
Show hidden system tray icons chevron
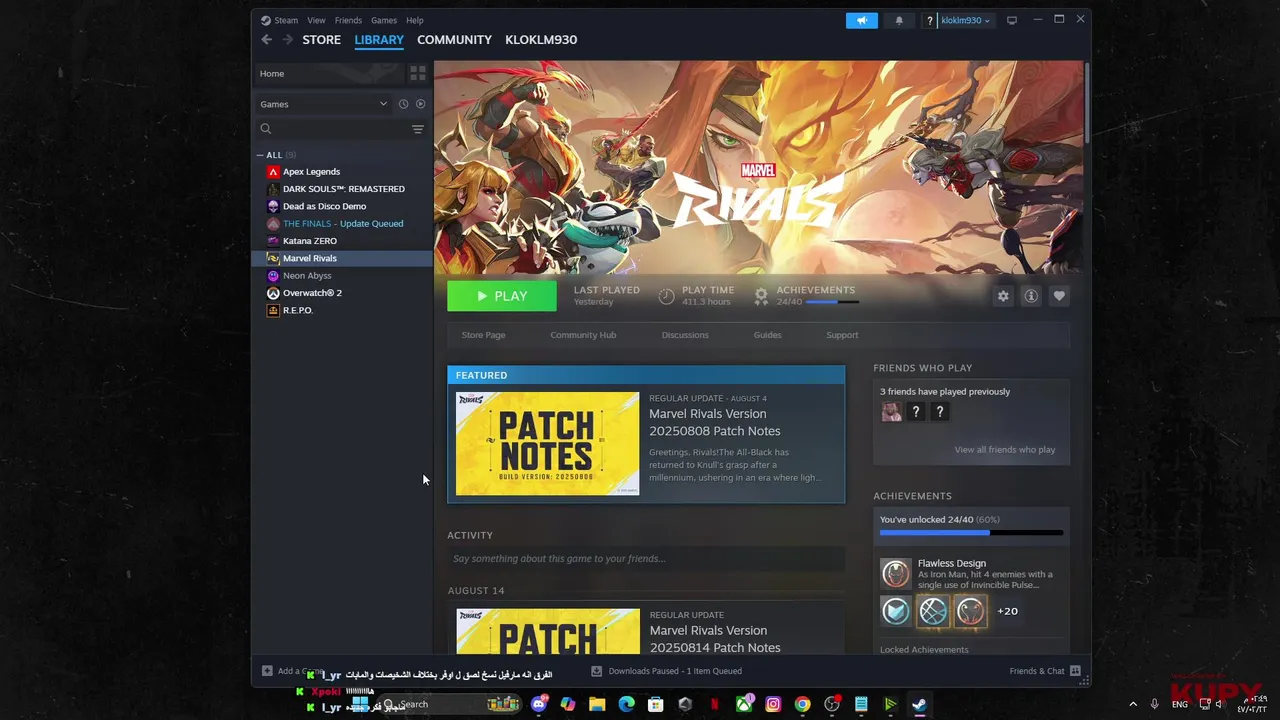click(x=1133, y=704)
